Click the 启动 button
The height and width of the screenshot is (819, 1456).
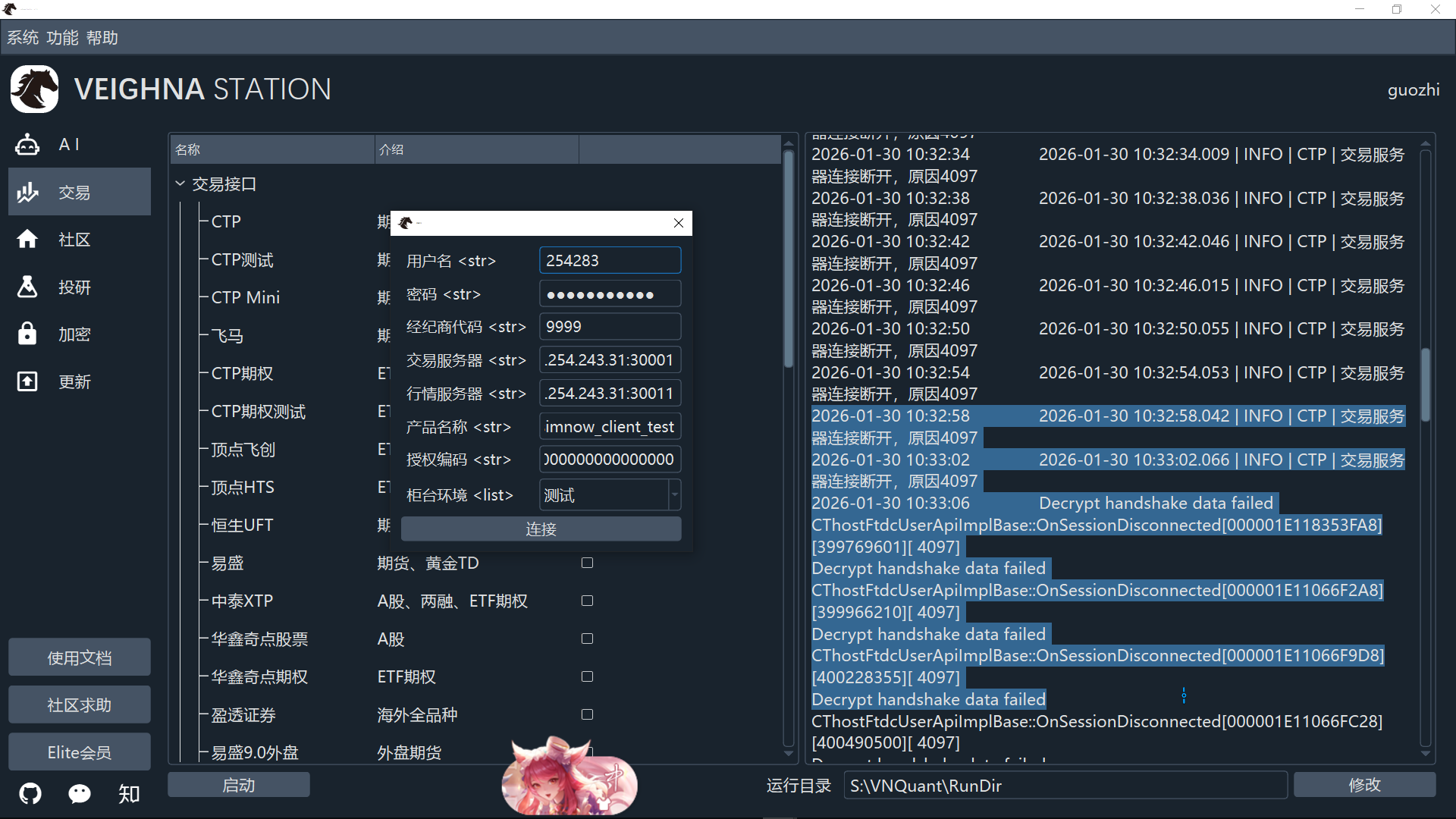coord(238,785)
